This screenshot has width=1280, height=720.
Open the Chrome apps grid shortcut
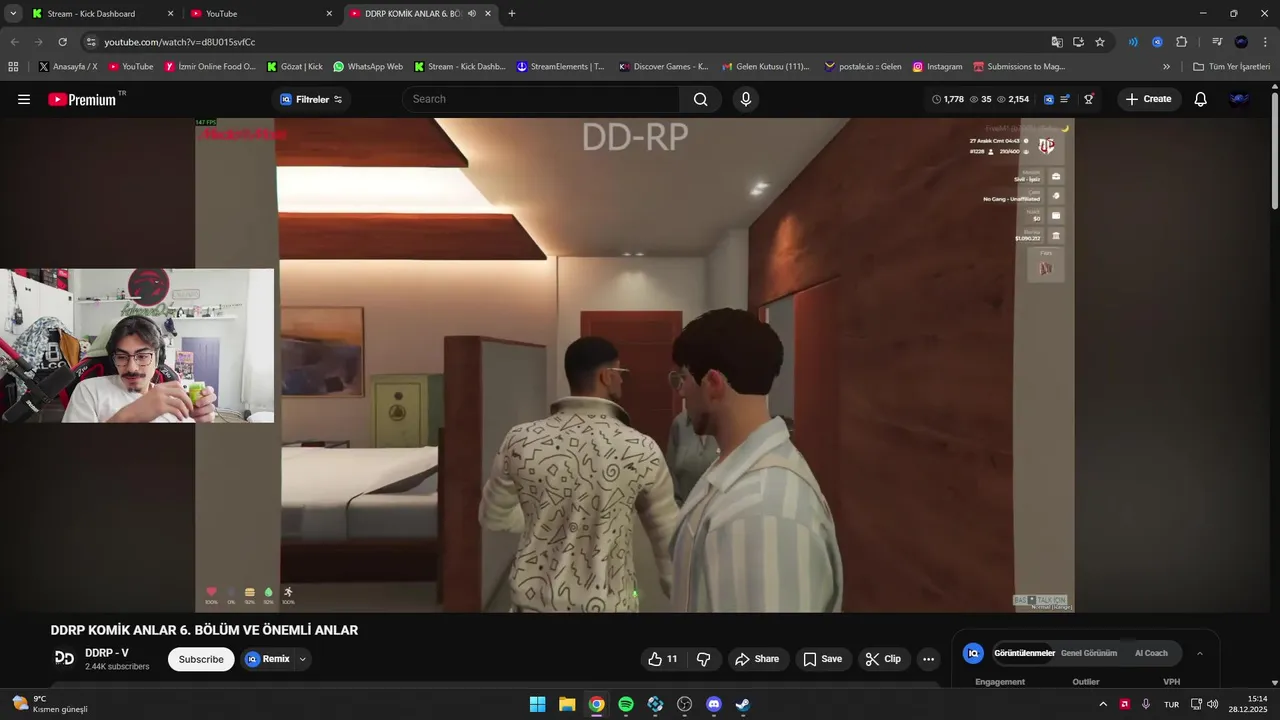pyautogui.click(x=13, y=67)
